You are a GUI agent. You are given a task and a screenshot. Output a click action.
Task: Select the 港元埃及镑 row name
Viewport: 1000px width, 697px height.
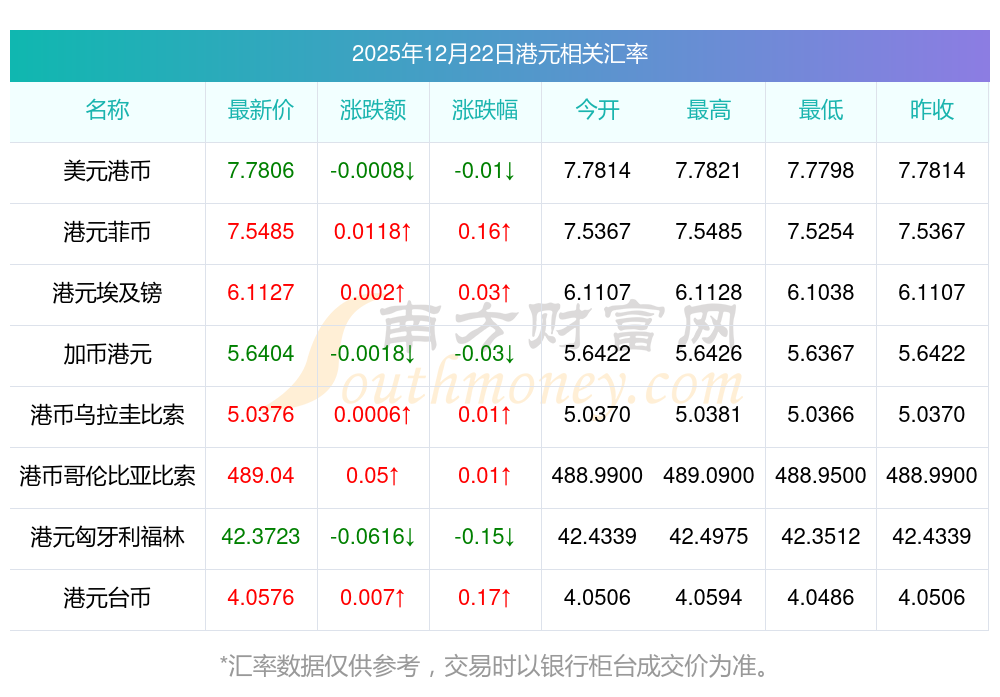[x=107, y=293]
